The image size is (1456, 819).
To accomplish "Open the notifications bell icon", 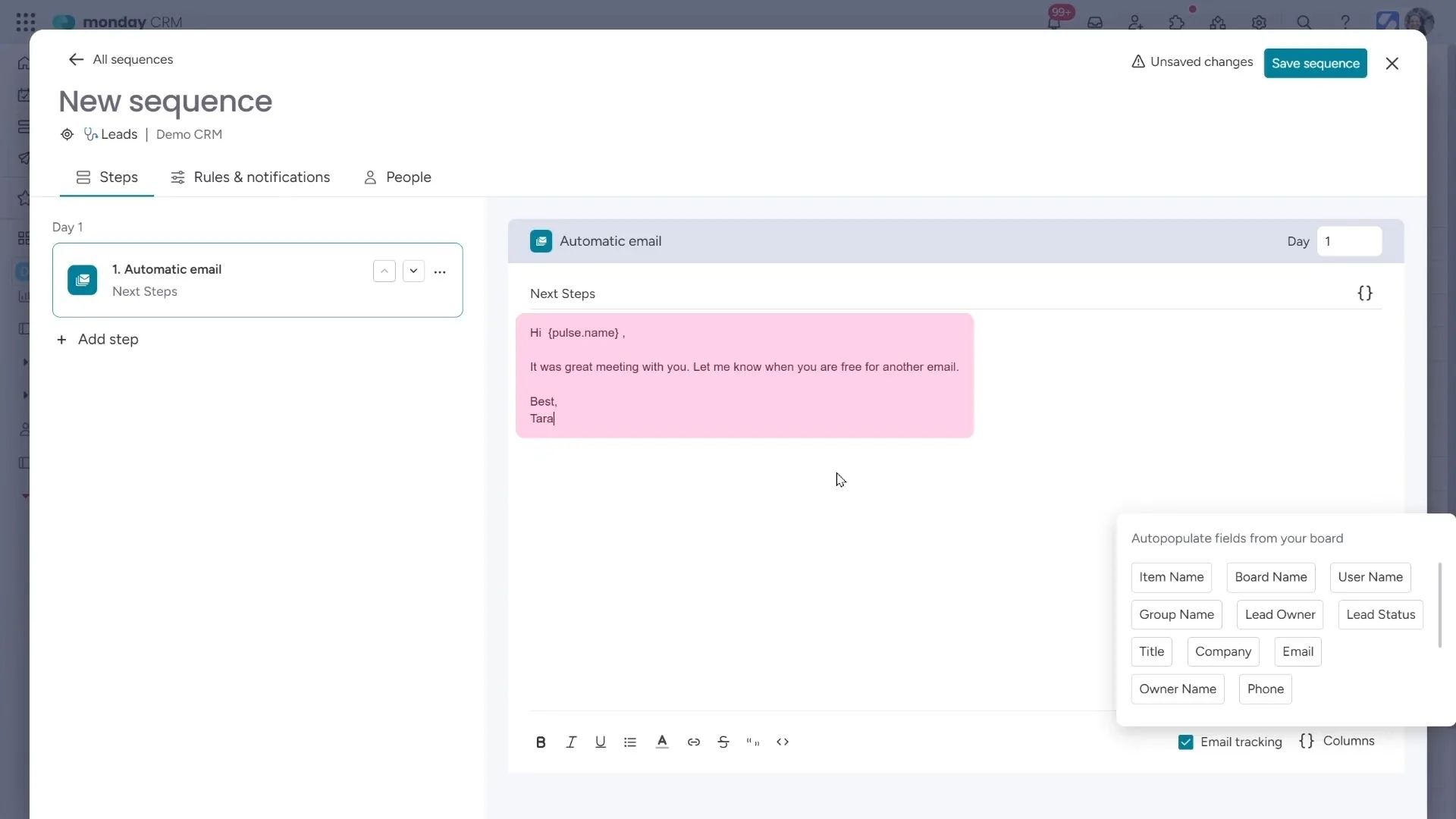I will 1054,21.
